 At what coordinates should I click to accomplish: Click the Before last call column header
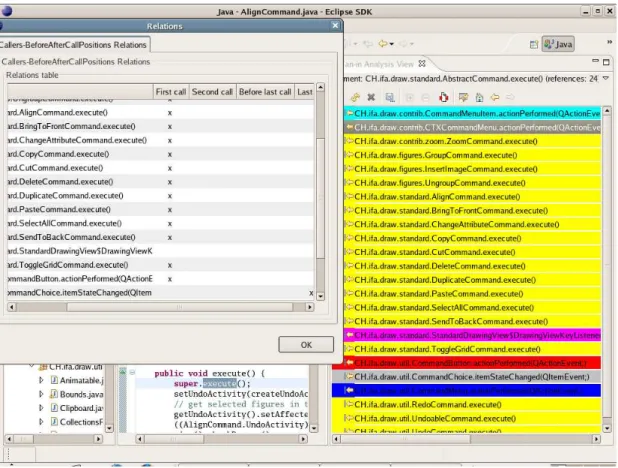pyautogui.click(x=265, y=91)
